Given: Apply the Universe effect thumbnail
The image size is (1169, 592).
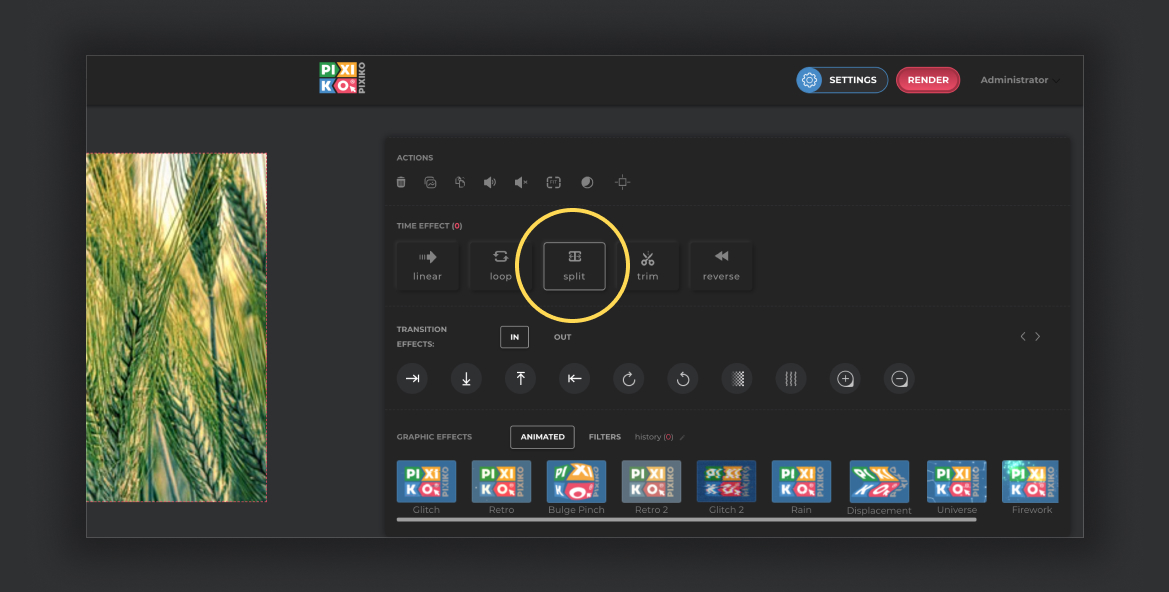Looking at the screenshot, I should click(957, 482).
